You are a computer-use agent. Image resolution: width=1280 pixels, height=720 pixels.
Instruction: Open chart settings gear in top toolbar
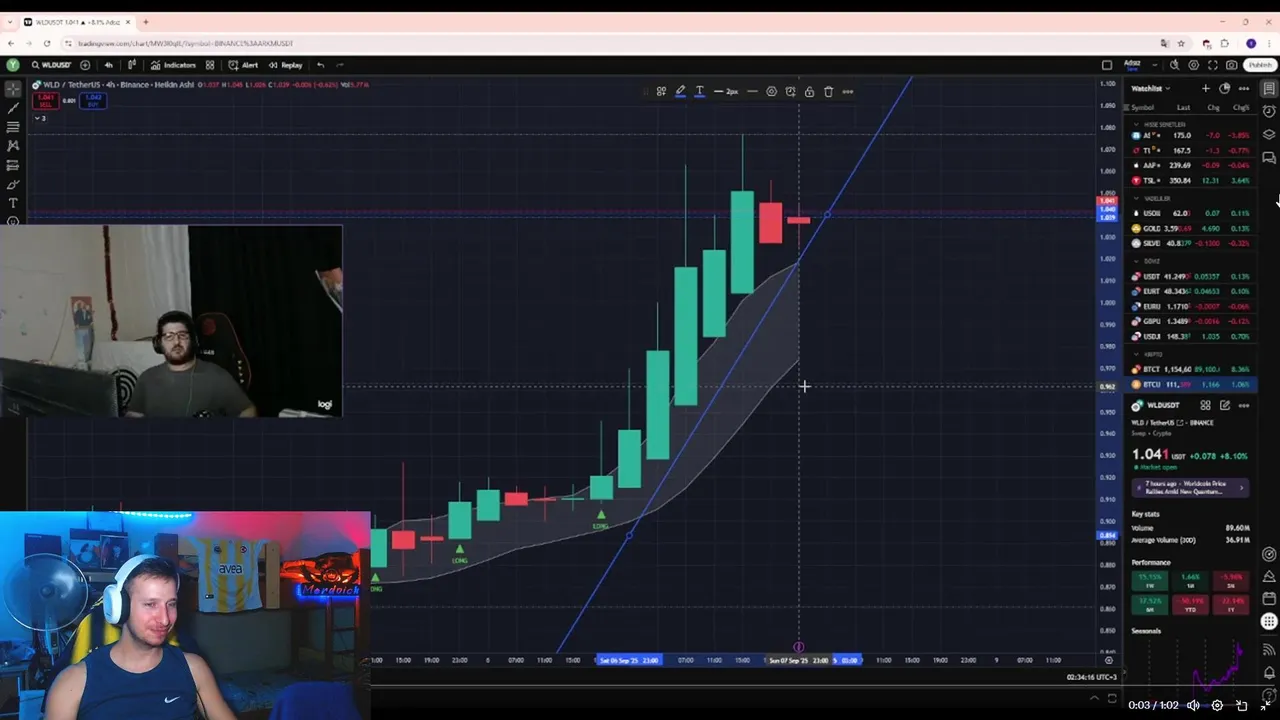1195,65
